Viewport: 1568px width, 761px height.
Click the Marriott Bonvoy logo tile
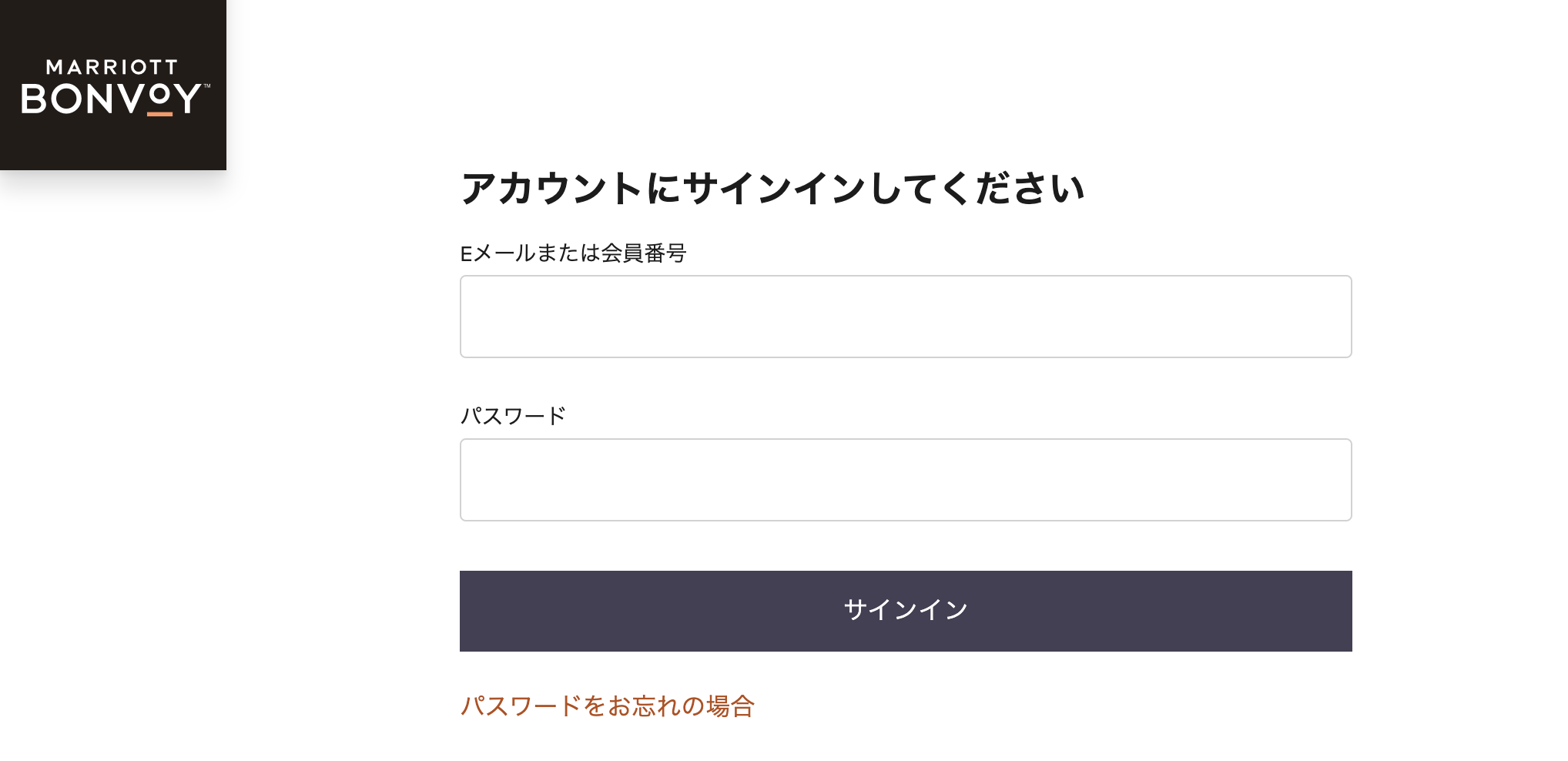113,85
